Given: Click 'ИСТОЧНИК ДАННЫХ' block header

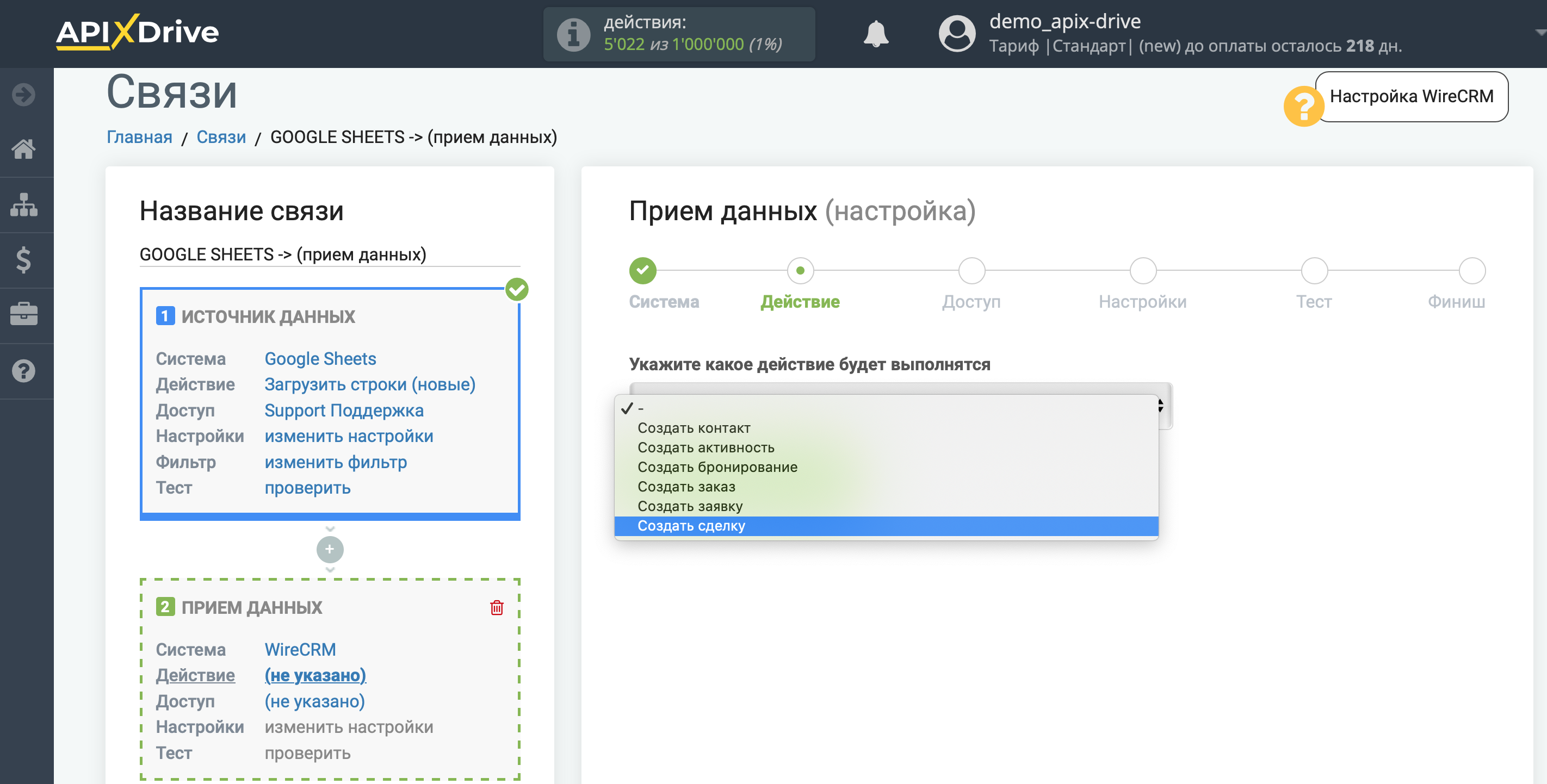Looking at the screenshot, I should [268, 316].
